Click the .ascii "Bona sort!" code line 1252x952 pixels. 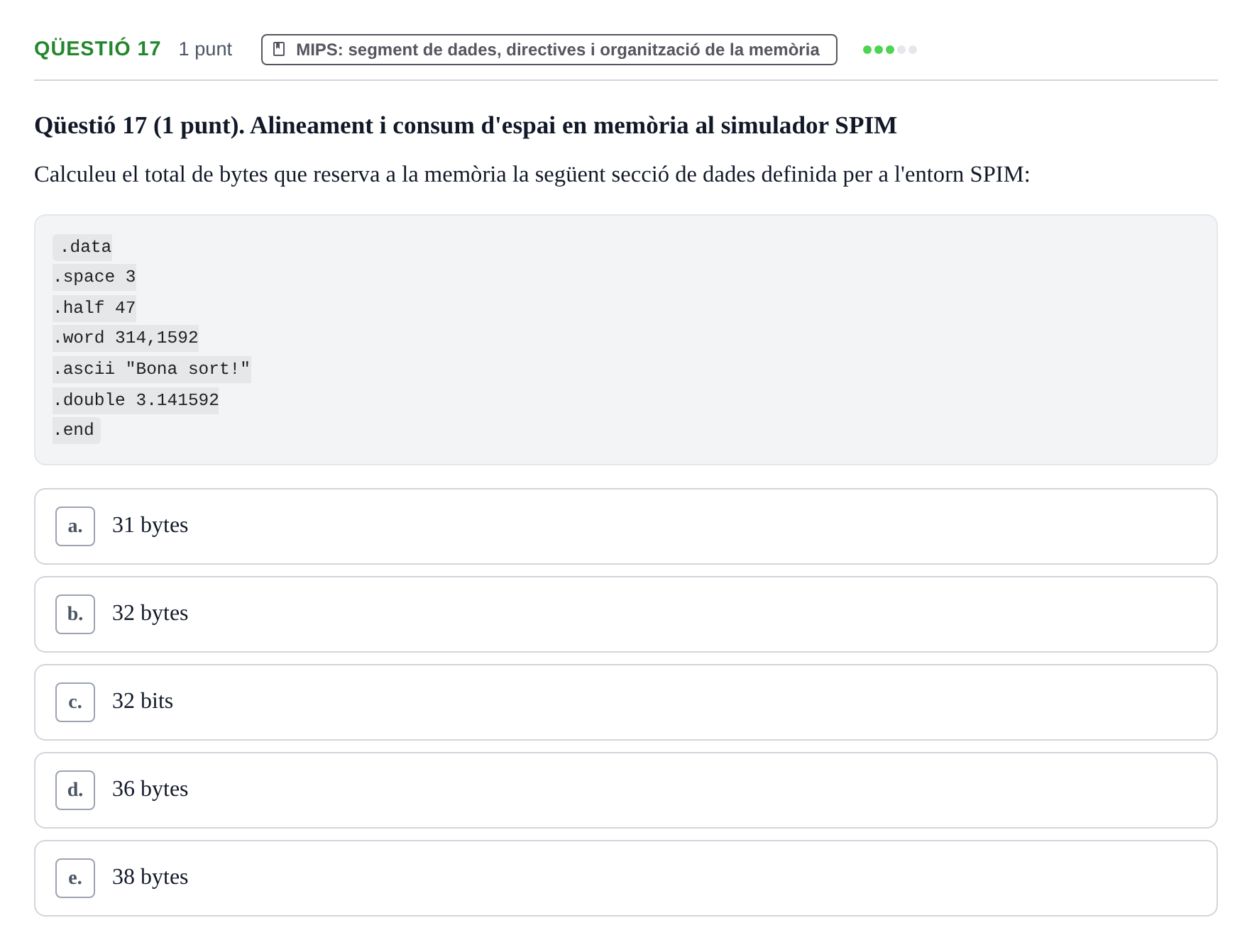(x=152, y=369)
